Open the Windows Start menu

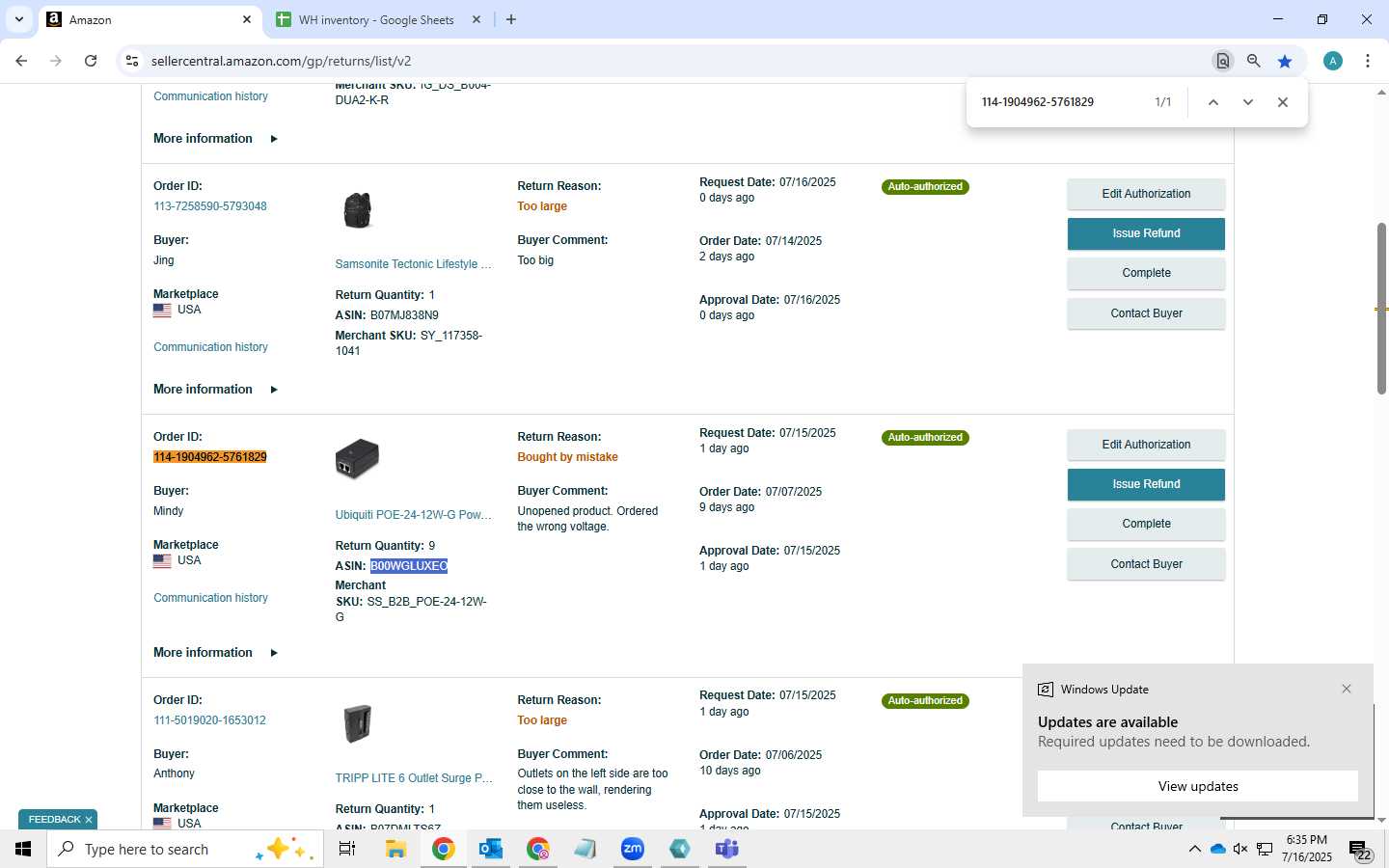pos(23,849)
